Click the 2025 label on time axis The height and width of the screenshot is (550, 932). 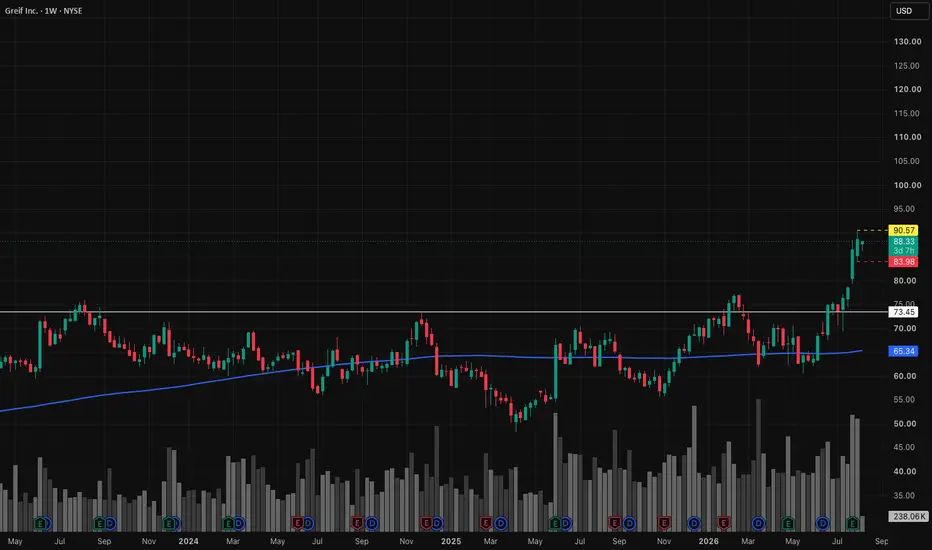[451, 541]
